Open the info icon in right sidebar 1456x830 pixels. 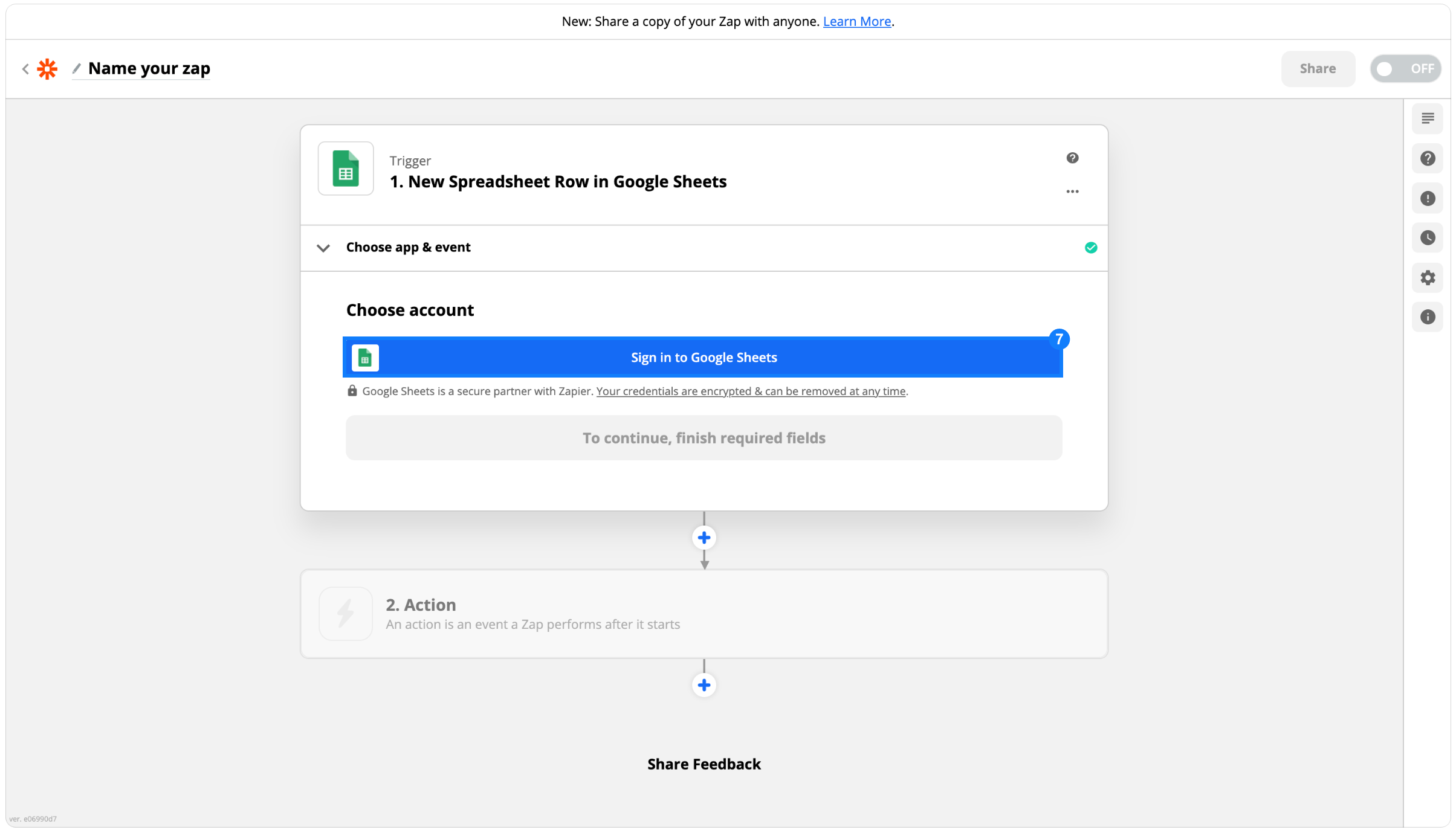point(1428,317)
